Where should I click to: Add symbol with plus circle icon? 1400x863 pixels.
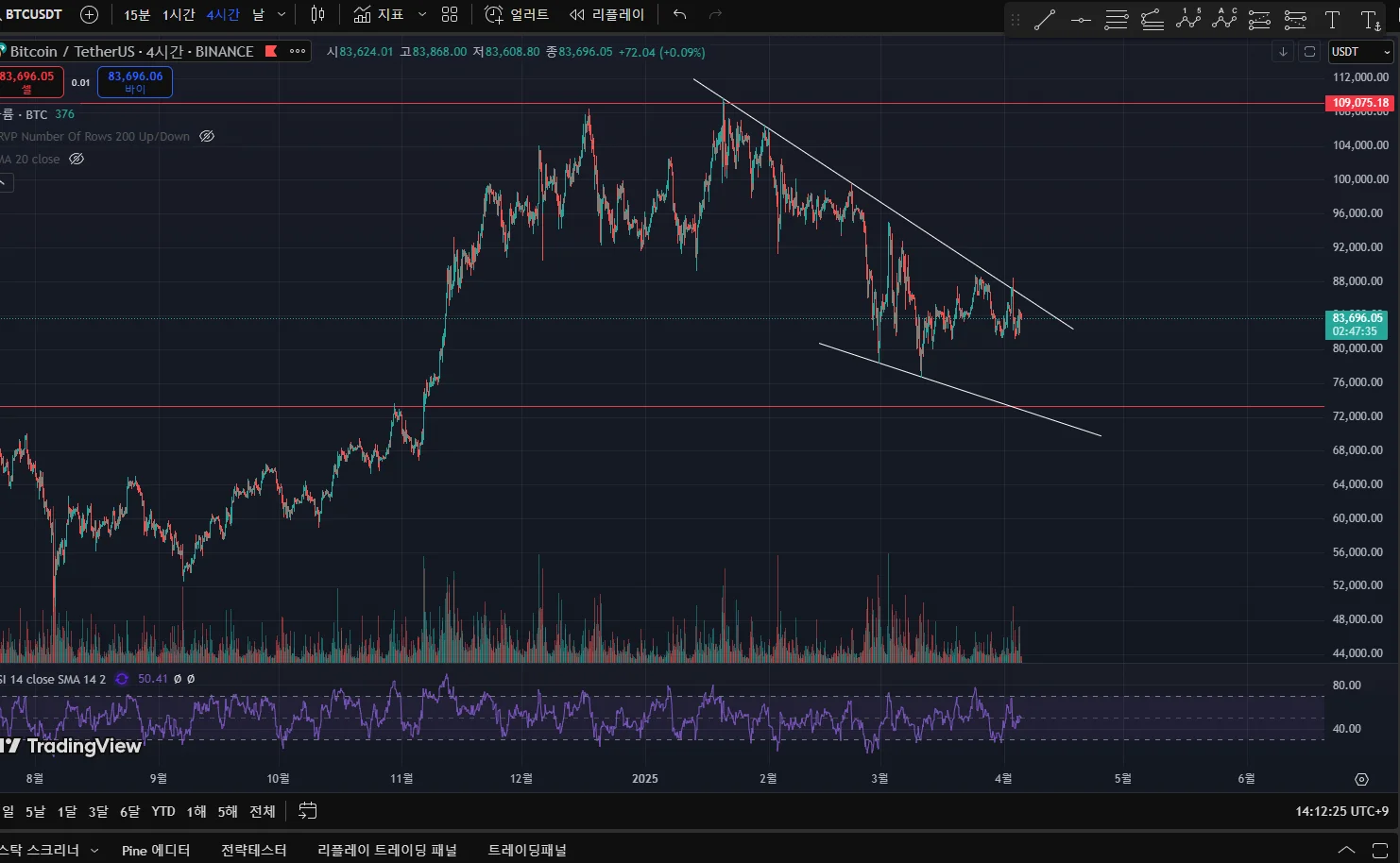(x=89, y=14)
